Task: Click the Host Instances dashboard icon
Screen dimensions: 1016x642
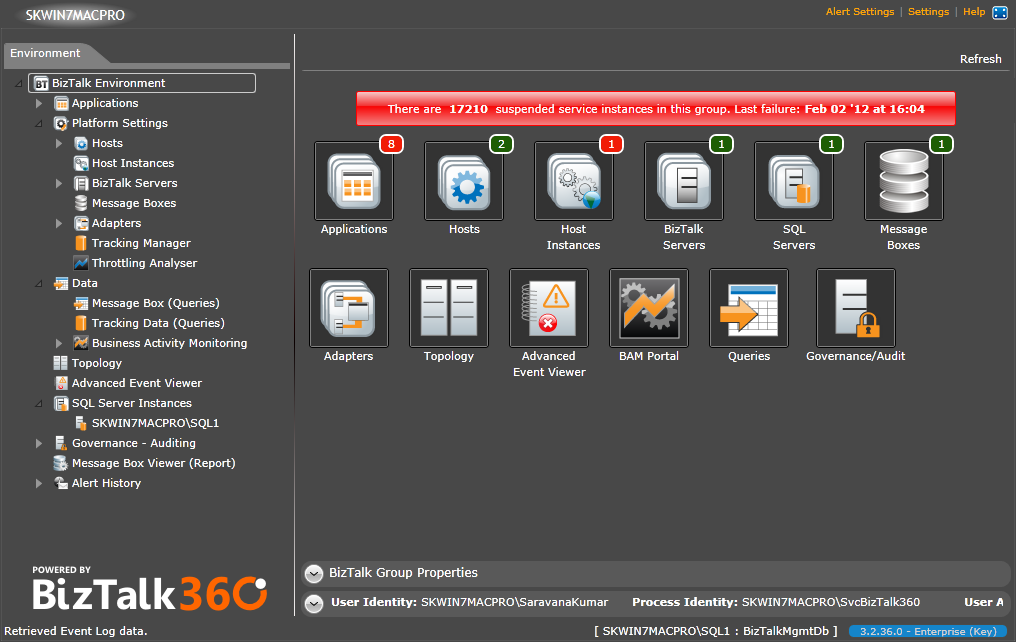Action: click(x=574, y=181)
